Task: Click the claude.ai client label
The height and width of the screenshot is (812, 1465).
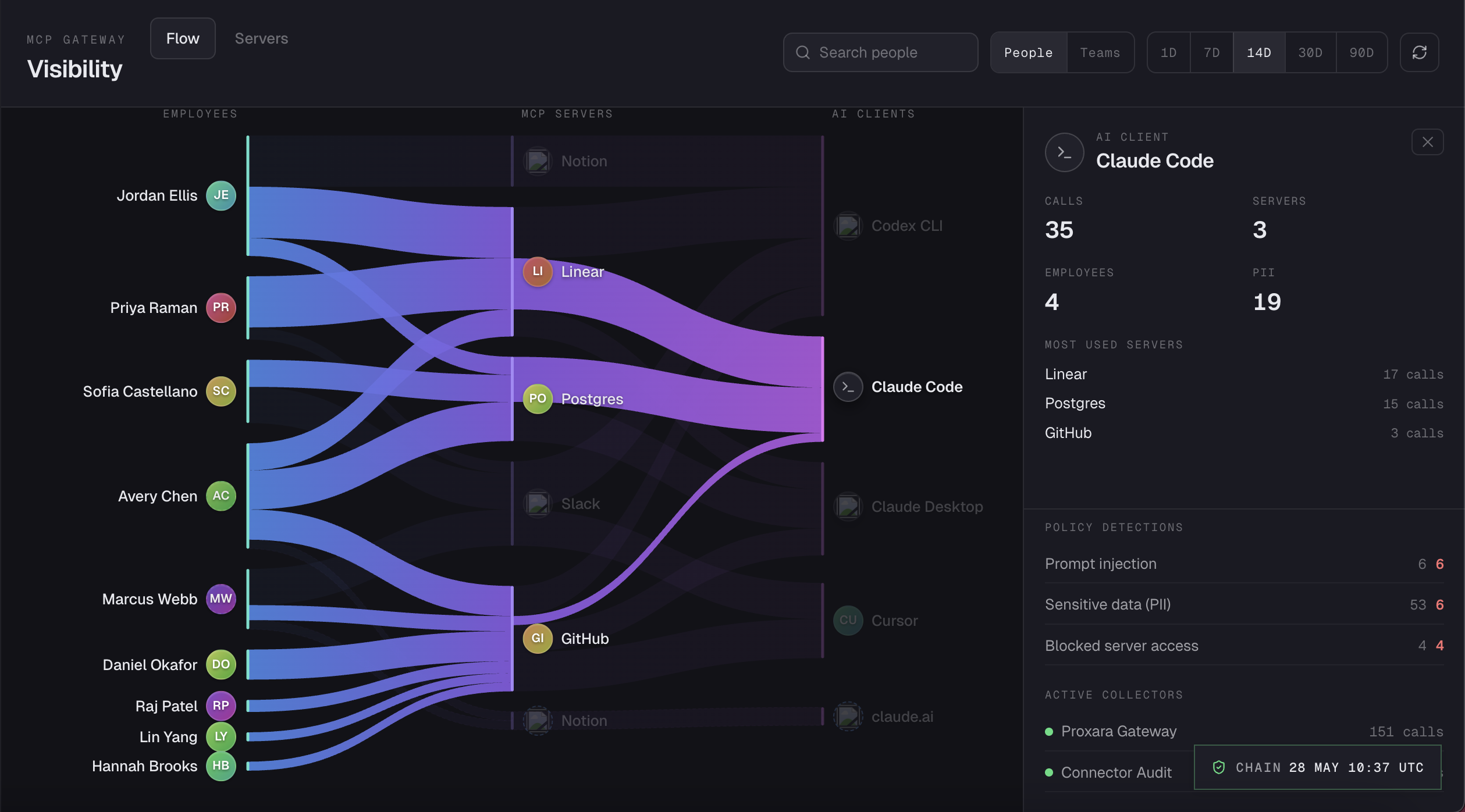Action: [902, 717]
